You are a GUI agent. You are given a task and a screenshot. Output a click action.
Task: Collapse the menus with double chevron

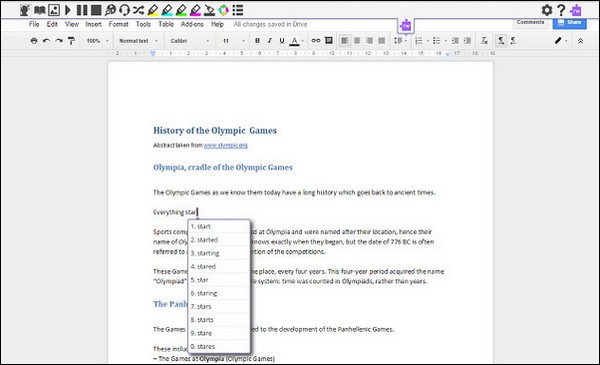(x=580, y=41)
